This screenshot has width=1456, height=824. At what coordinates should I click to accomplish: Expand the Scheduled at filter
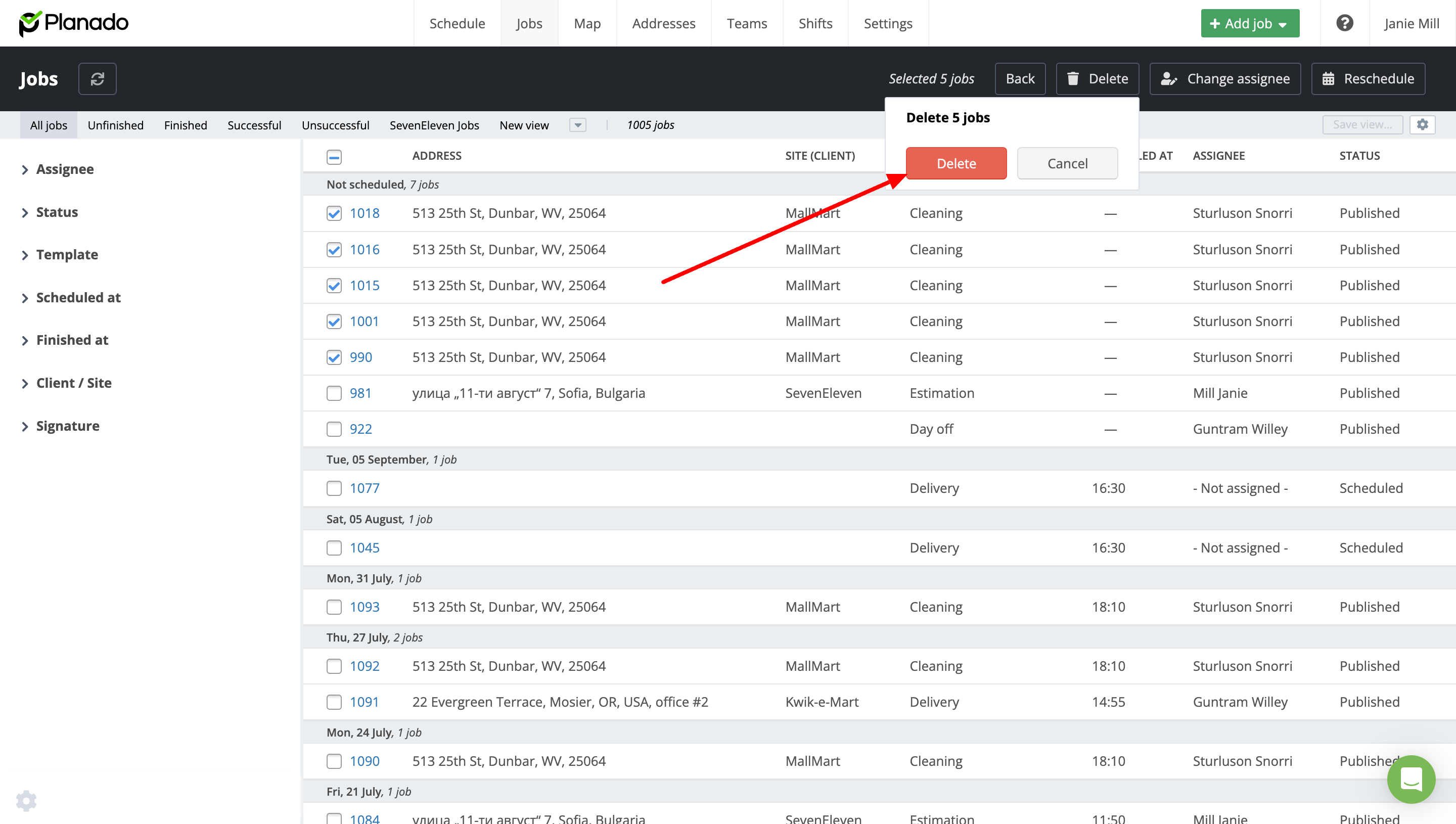tap(78, 298)
